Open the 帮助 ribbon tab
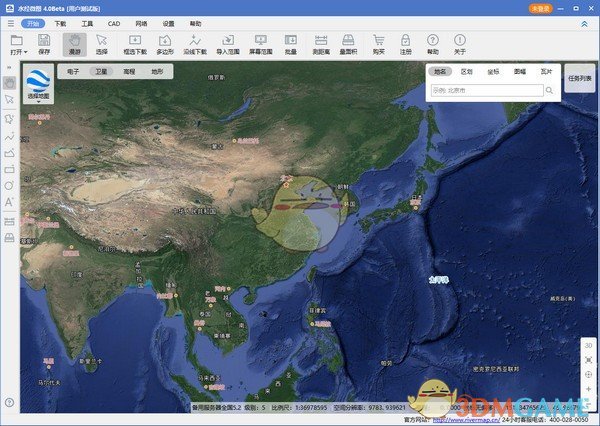The image size is (600, 426). coord(196,24)
